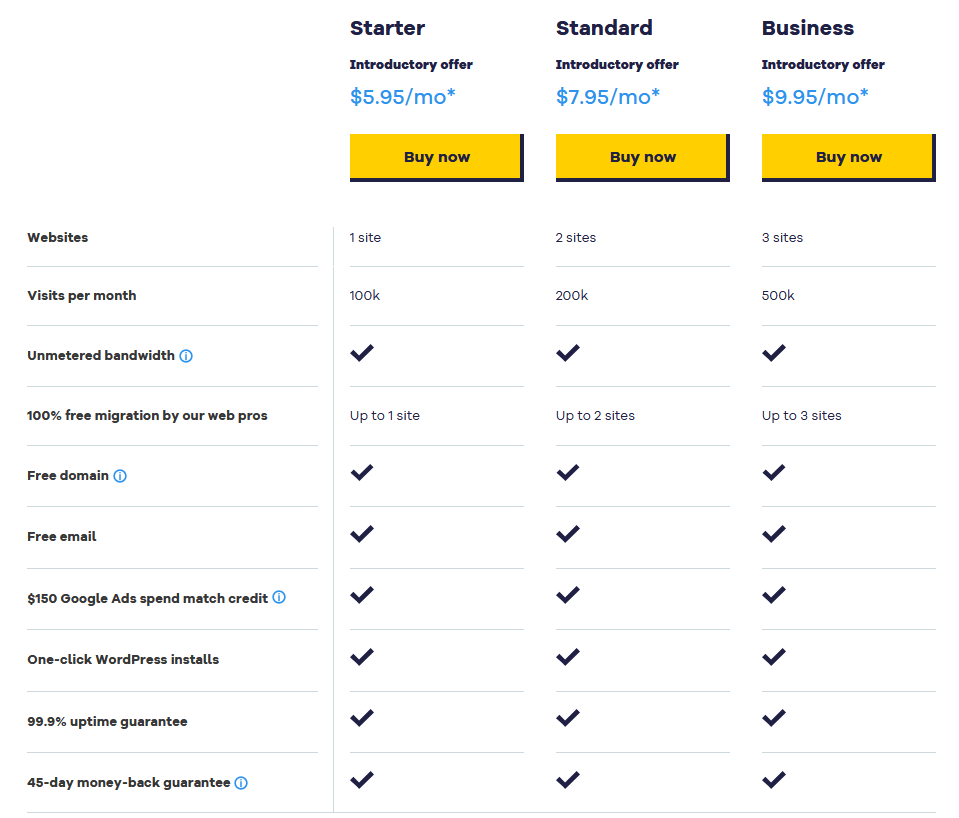The image size is (959, 818).
Task: Click the Standard plan heading
Action: click(604, 28)
